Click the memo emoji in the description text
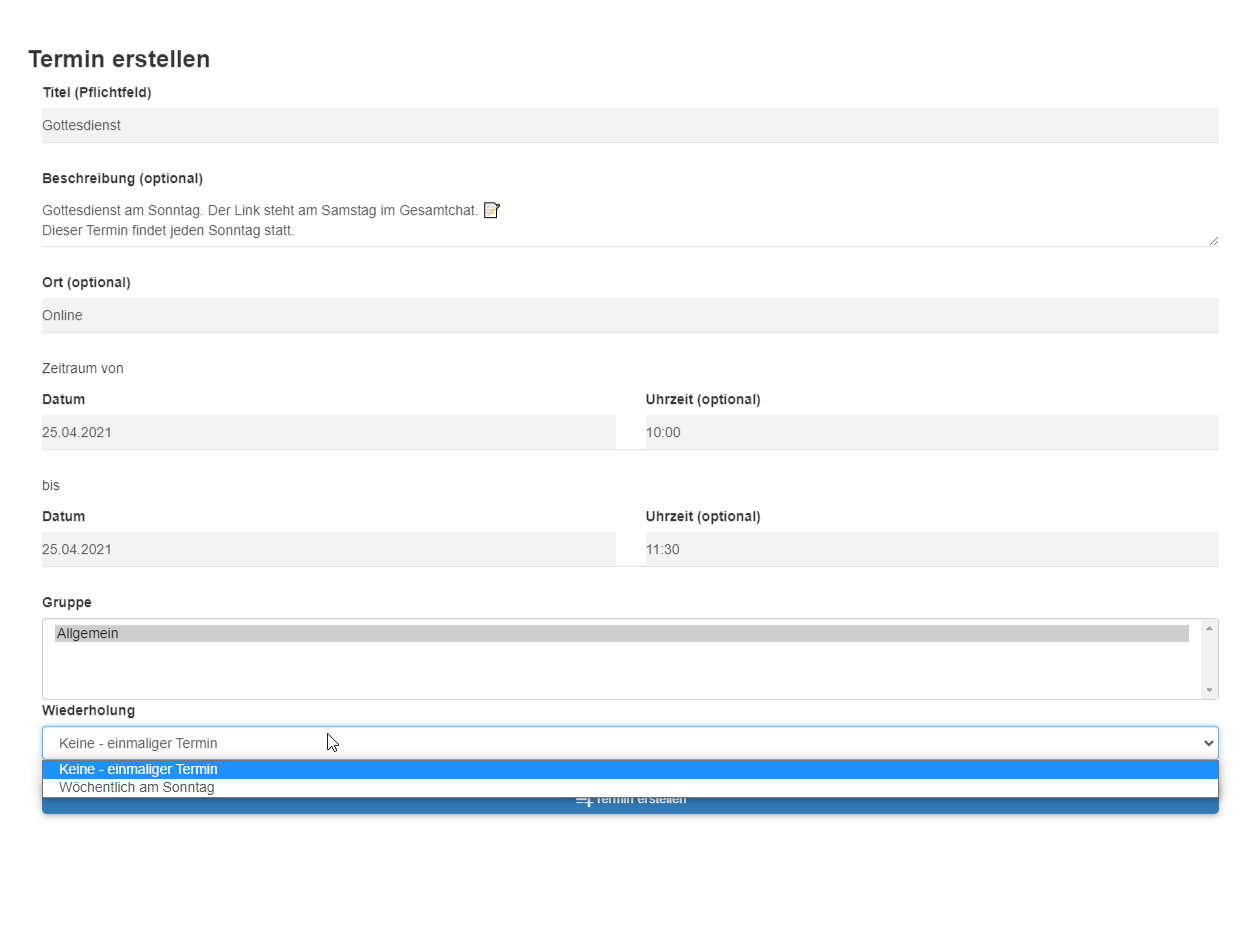 pyautogui.click(x=491, y=210)
